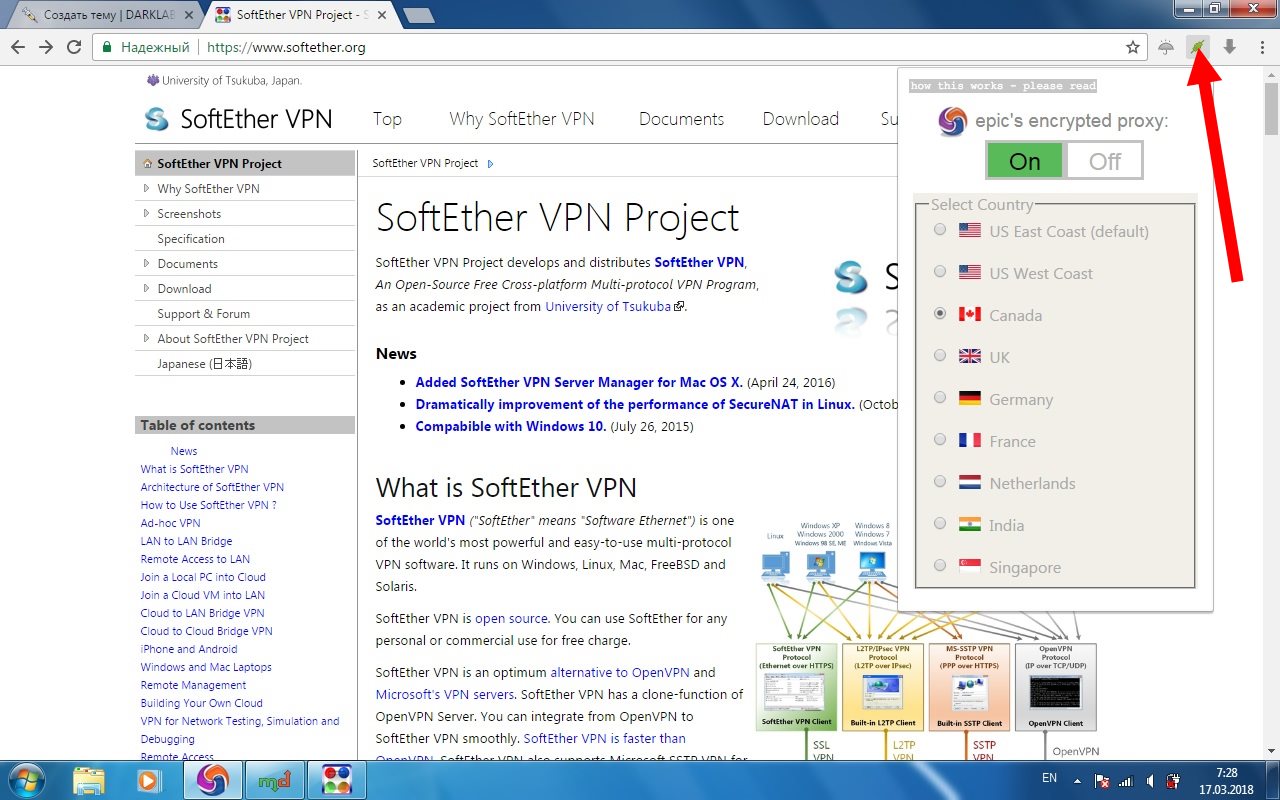Open the Epic encrypted proxy plug icon
Screen dimensions: 1280x800
click(1197, 47)
